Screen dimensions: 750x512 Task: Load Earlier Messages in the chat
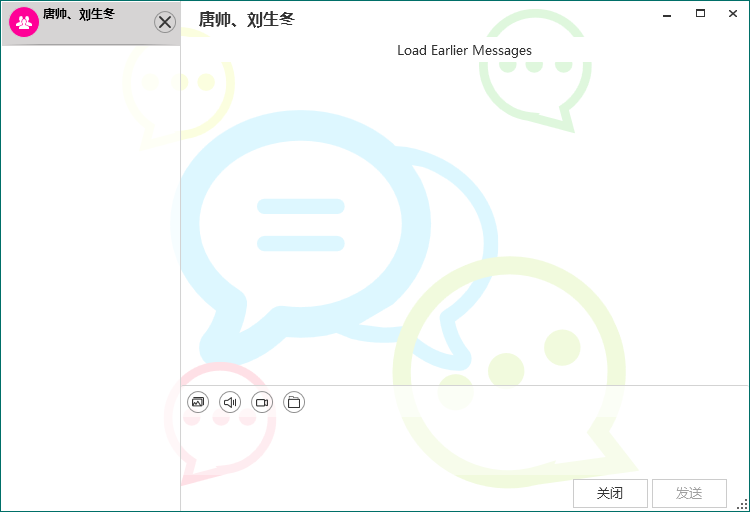pos(464,51)
